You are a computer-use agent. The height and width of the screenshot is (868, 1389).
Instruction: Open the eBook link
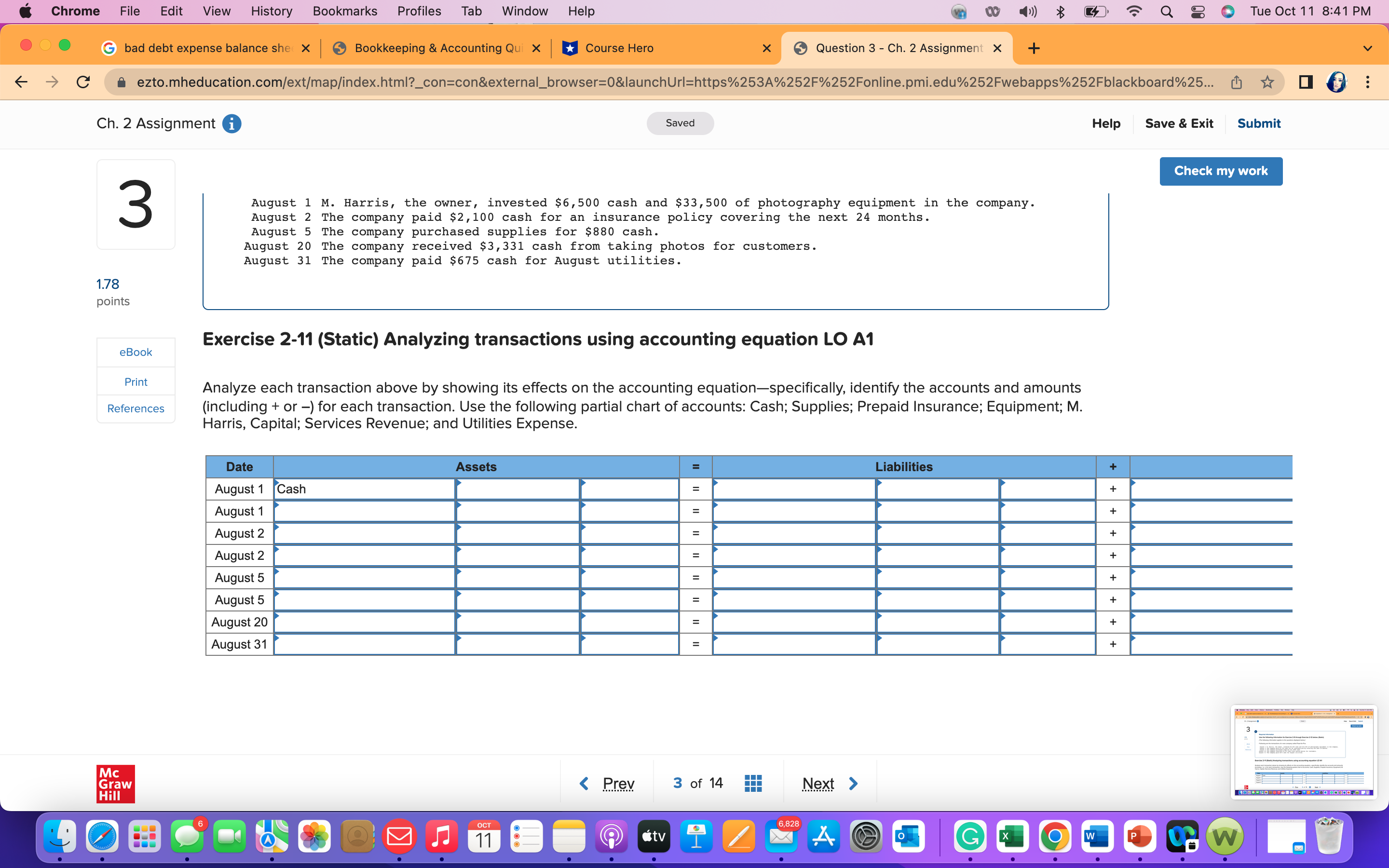pos(136,352)
